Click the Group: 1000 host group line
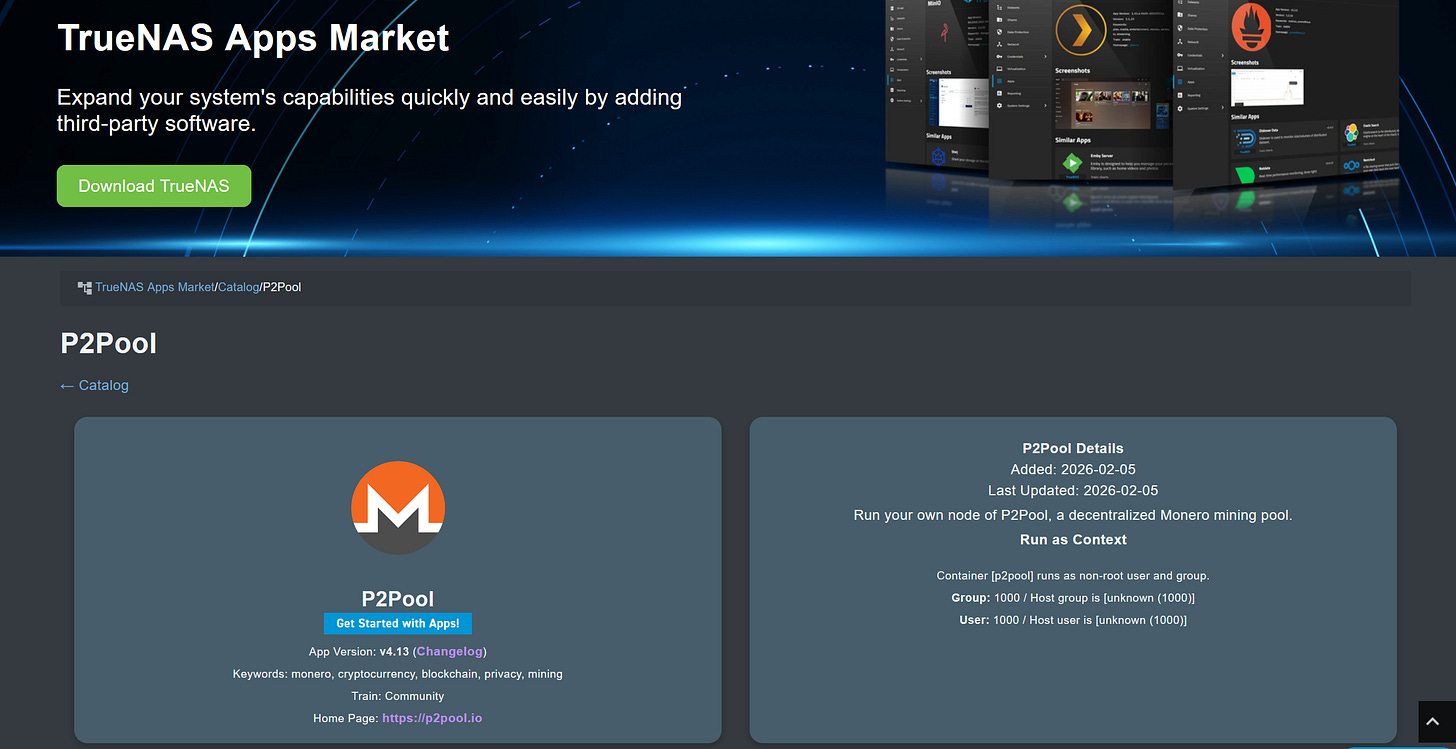This screenshot has width=1456, height=749. pos(1073,598)
